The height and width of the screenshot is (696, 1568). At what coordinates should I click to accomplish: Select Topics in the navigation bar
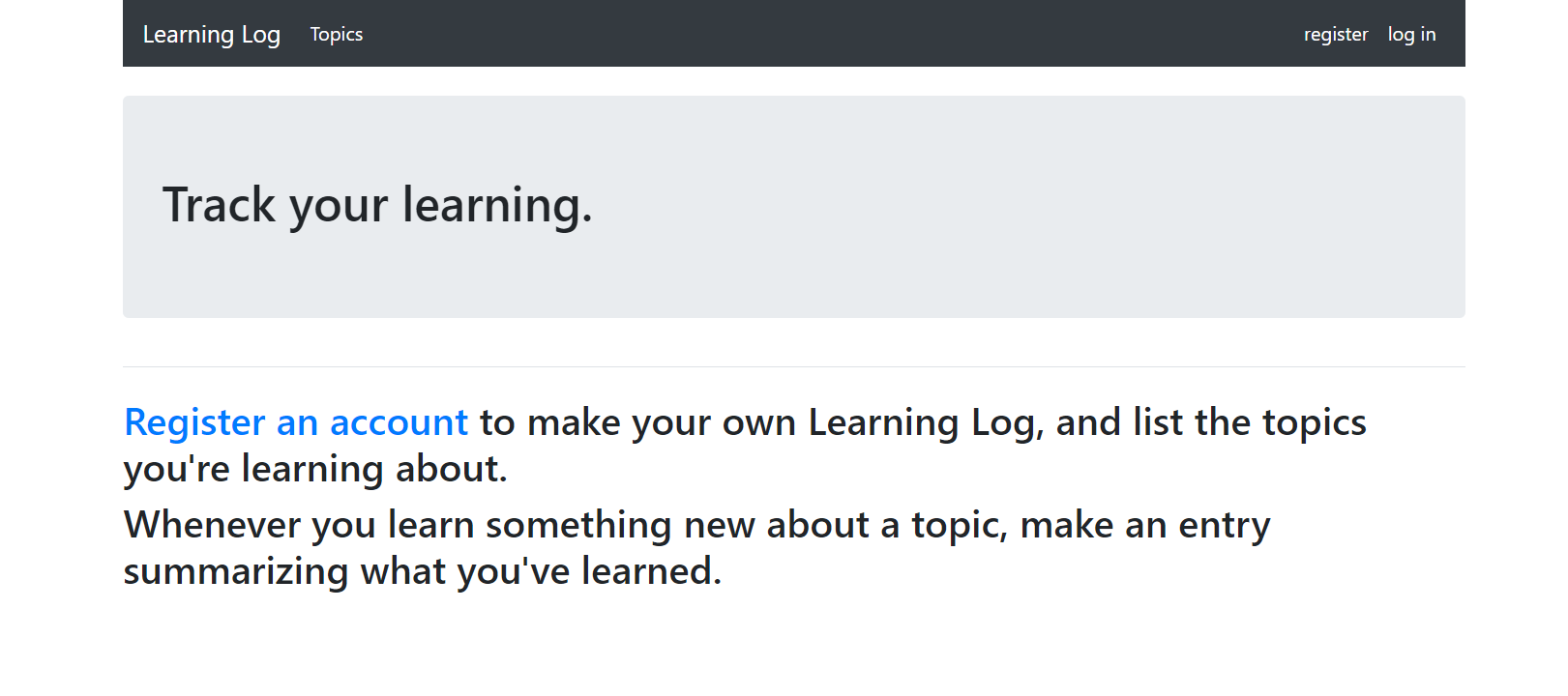[336, 34]
